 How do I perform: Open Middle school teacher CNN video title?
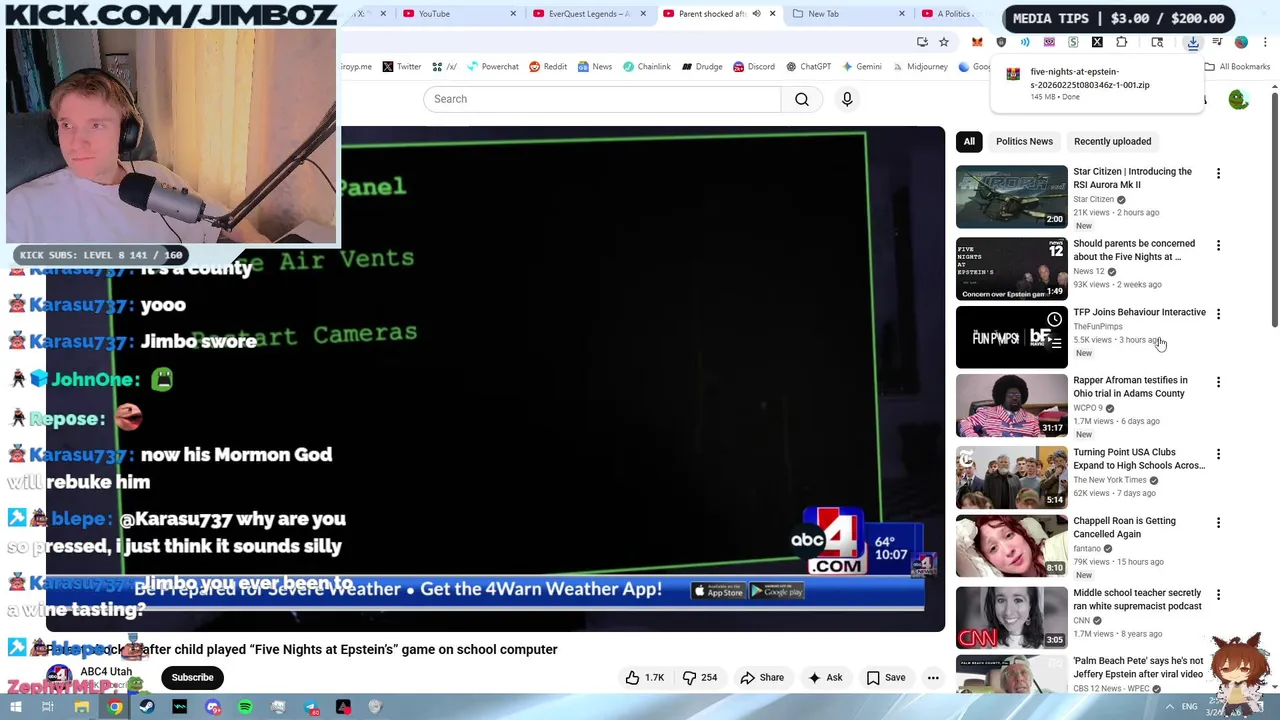pos(1137,599)
